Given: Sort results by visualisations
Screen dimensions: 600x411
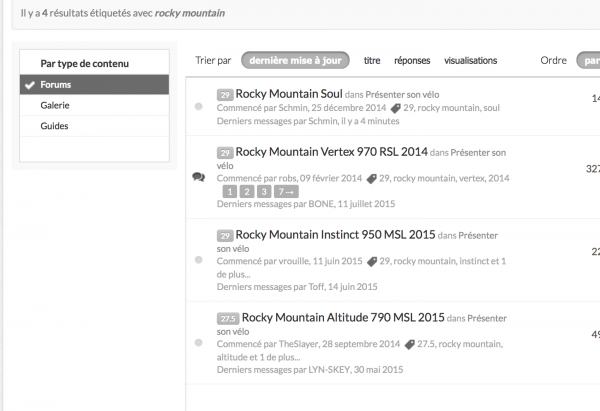Looking at the screenshot, I should pyautogui.click(x=470, y=60).
